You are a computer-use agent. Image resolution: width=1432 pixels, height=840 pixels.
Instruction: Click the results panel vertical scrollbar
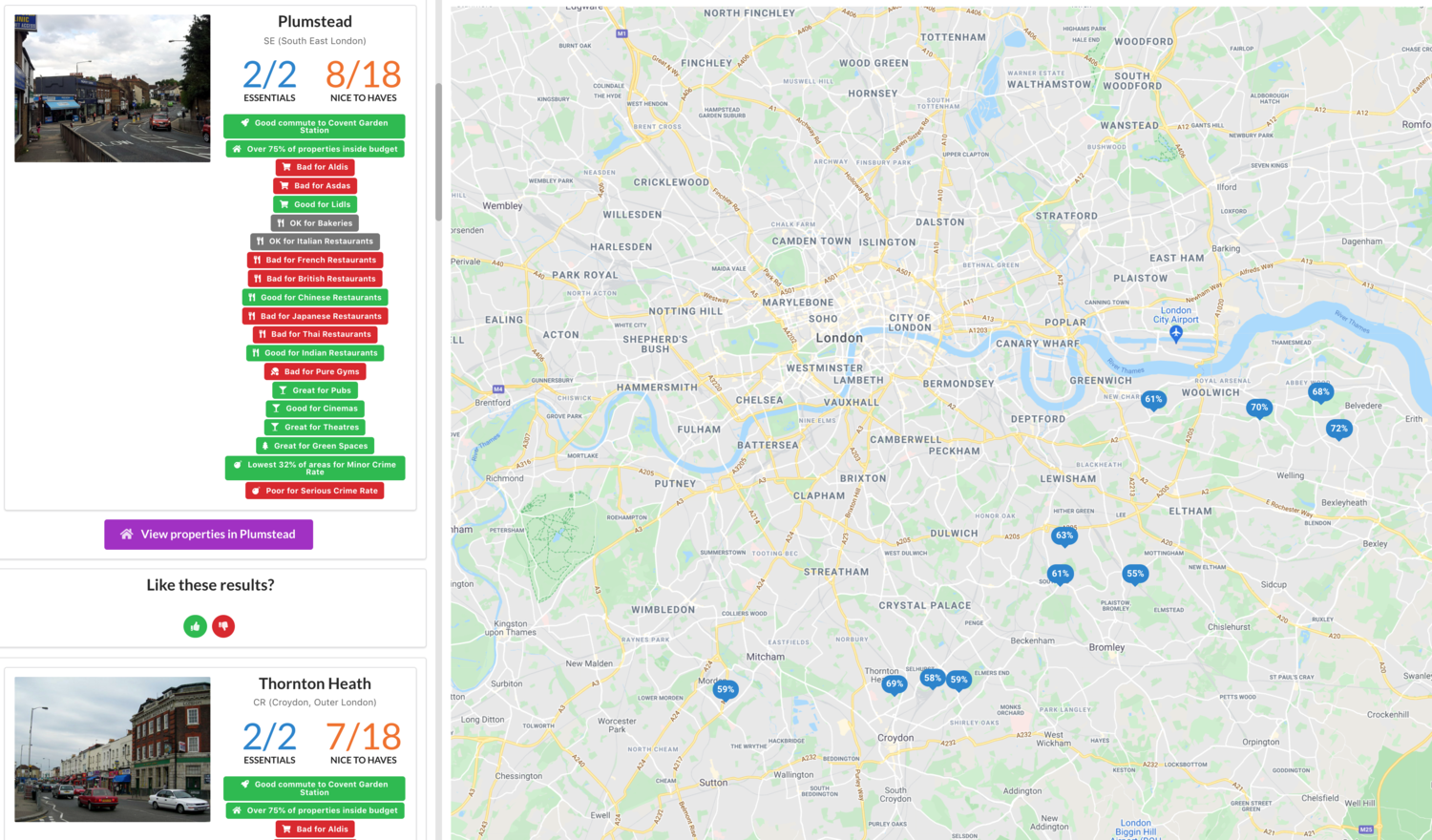438,153
